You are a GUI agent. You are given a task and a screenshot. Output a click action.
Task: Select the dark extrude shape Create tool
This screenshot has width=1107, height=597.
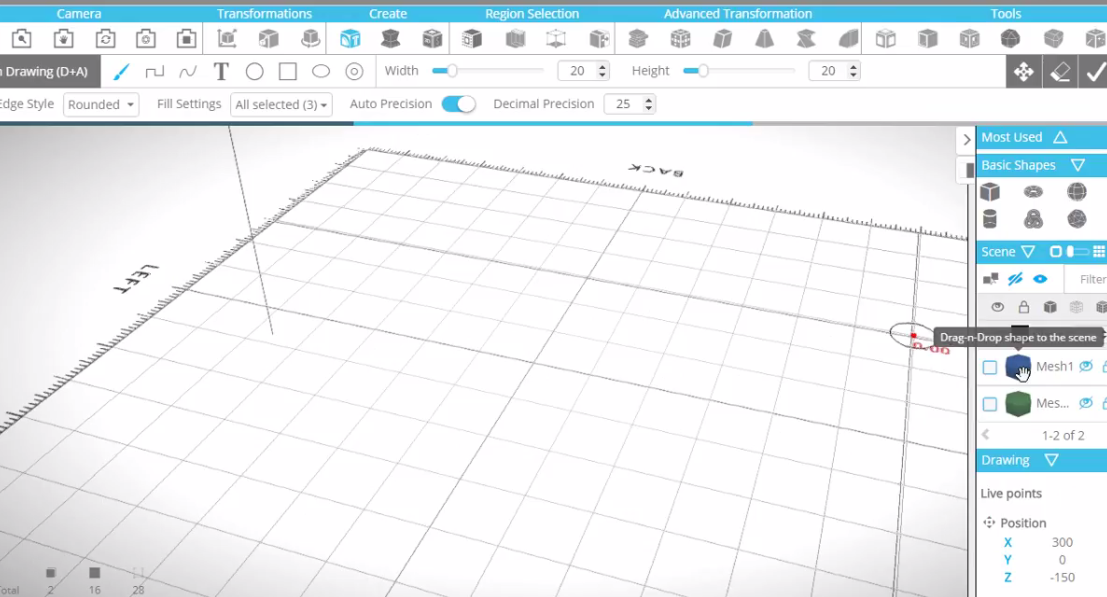[x=390, y=39]
